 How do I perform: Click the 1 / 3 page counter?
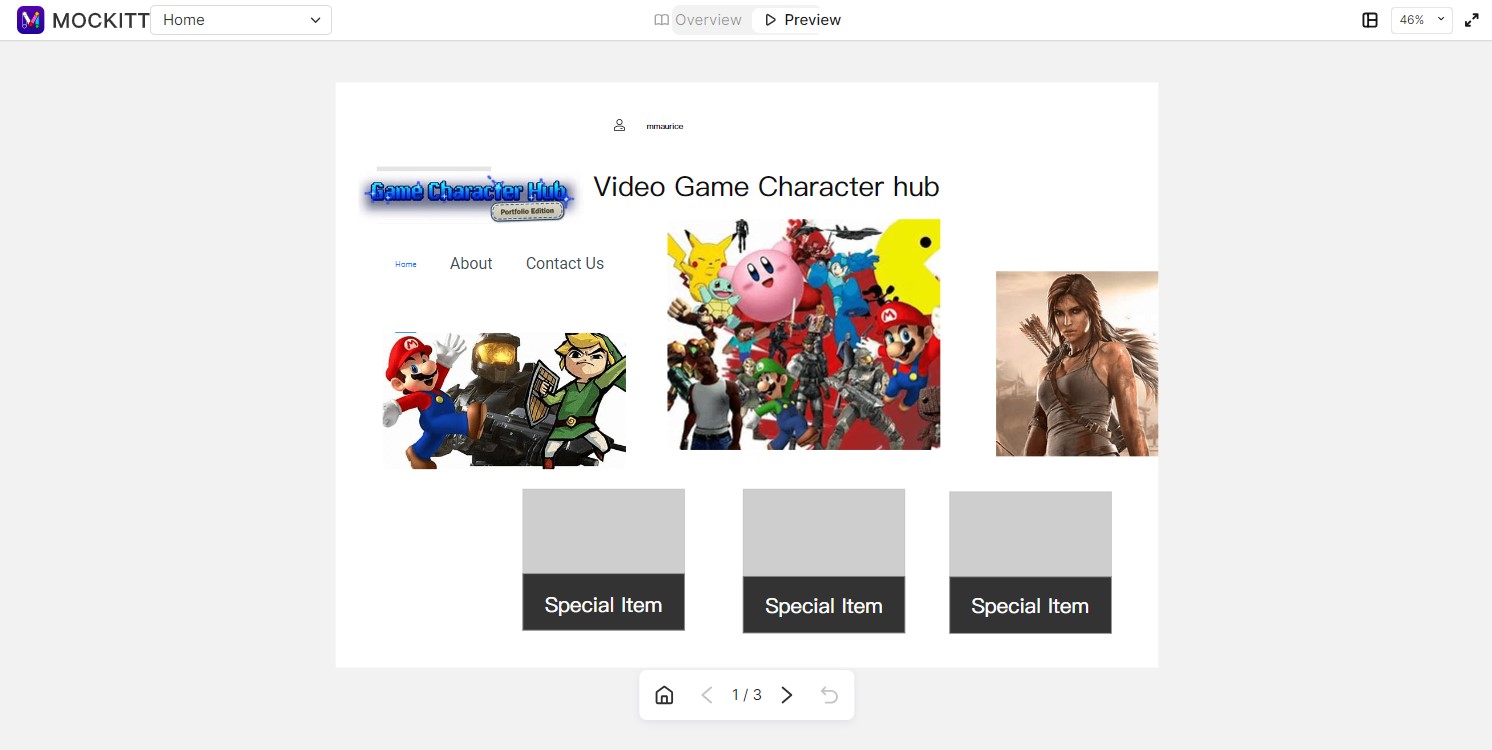[x=746, y=695]
